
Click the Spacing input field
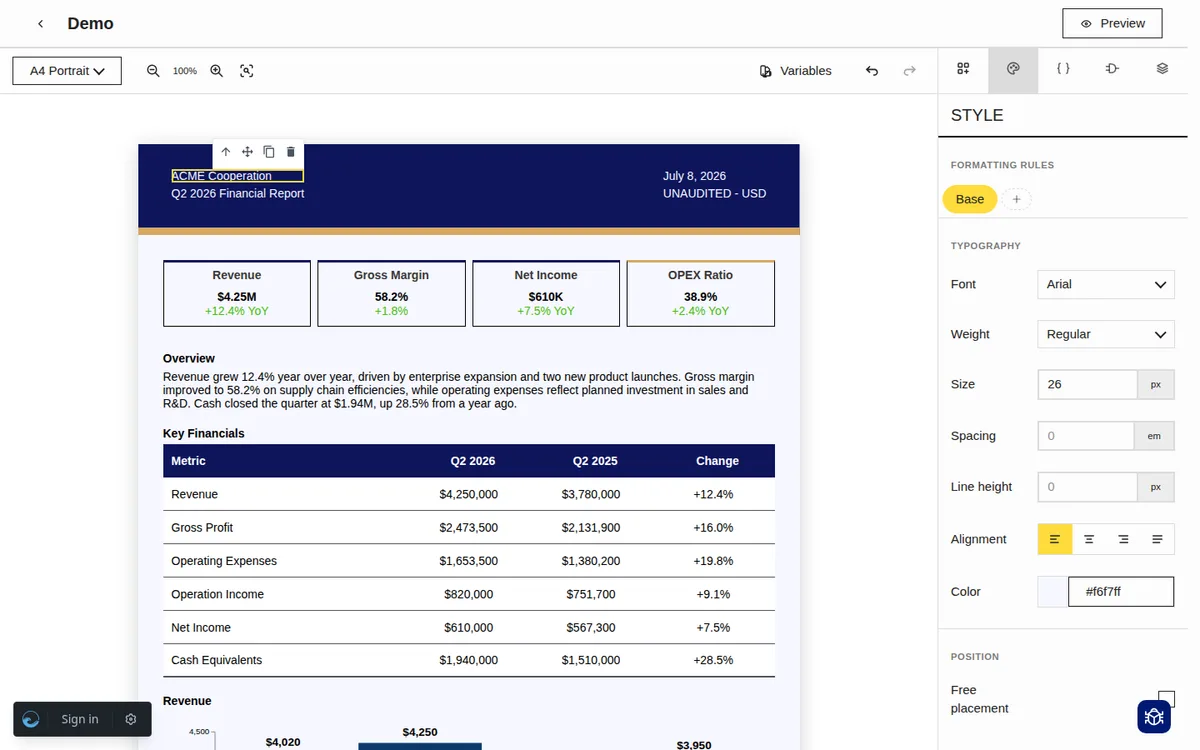[x=1085, y=436]
